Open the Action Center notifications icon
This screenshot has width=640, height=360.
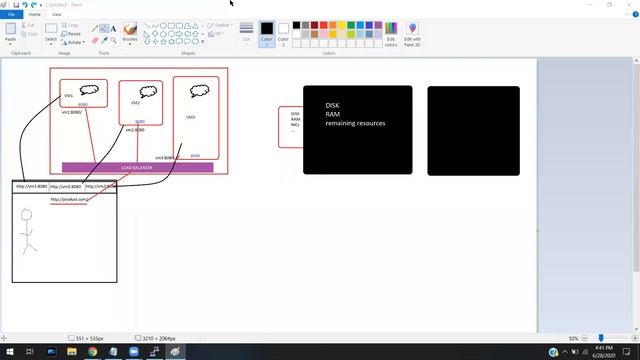point(627,351)
